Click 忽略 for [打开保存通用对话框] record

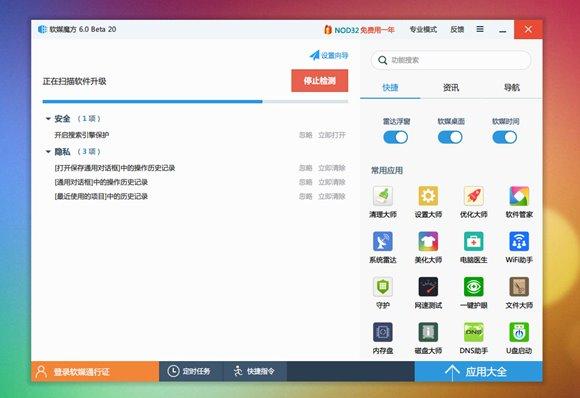[306, 168]
